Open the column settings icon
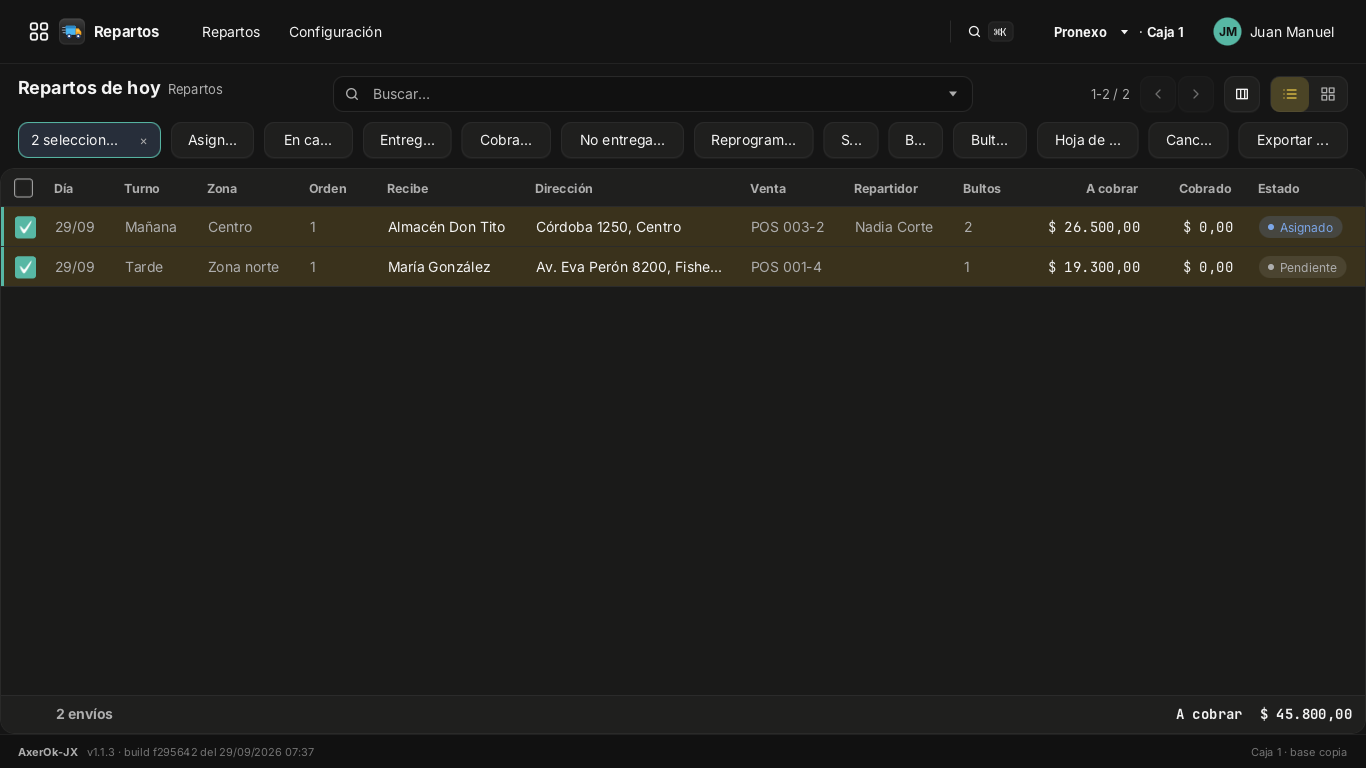The height and width of the screenshot is (768, 1366). [x=1242, y=94]
